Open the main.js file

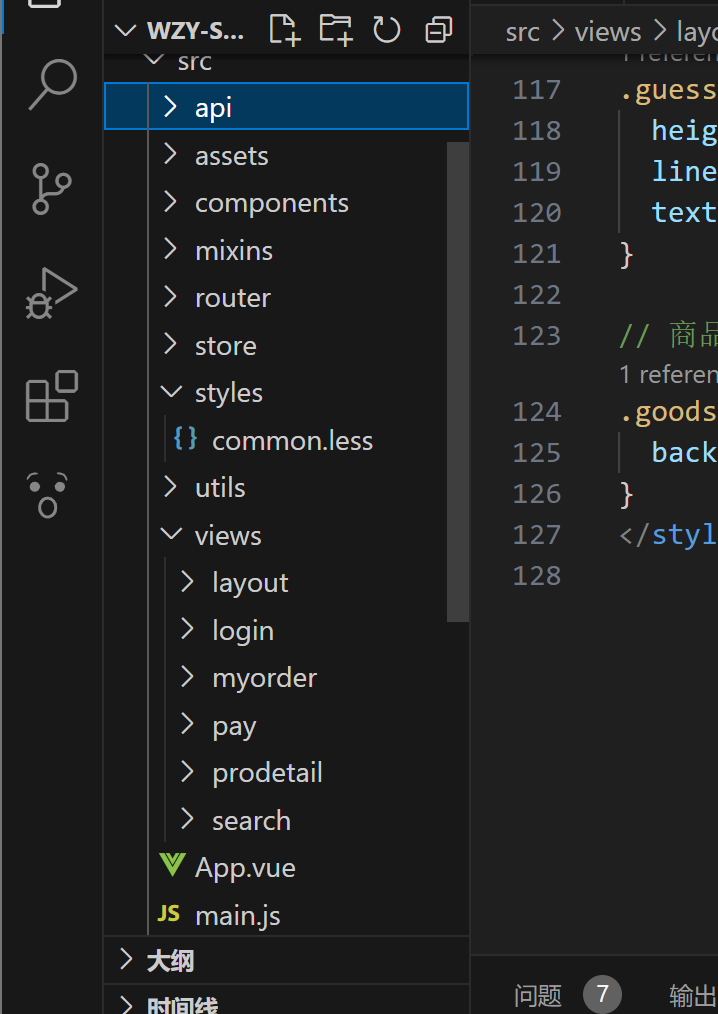(x=237, y=915)
